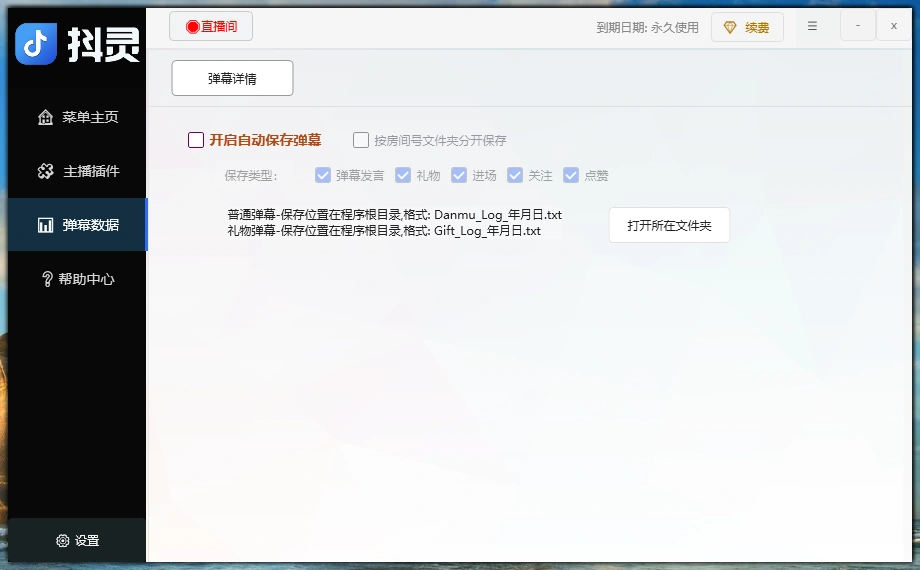Click the diamond icon on 续费 button
This screenshot has width=920, height=570.
730,27
